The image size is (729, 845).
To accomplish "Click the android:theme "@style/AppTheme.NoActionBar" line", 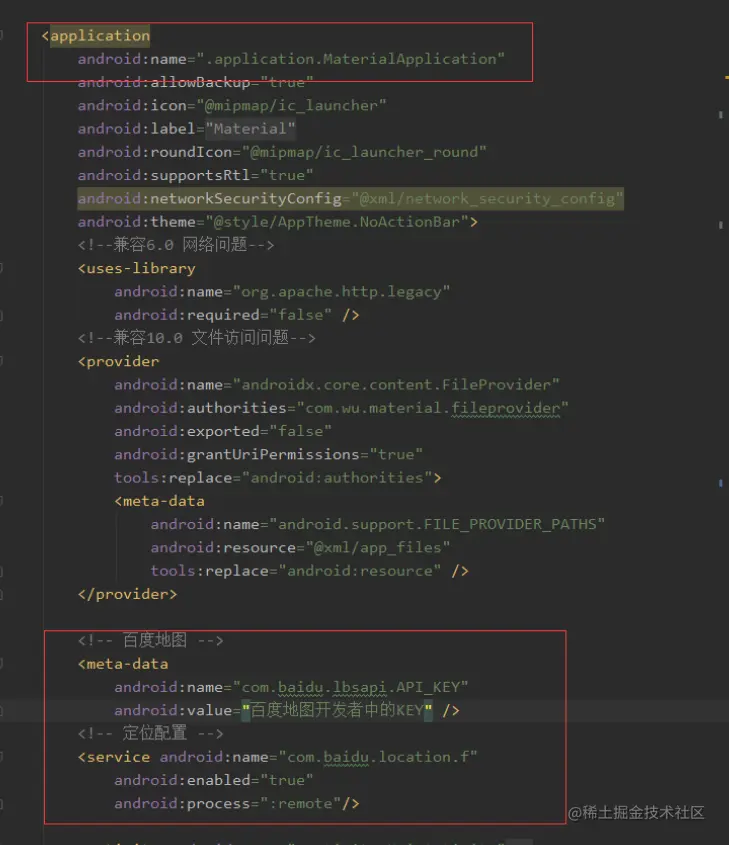I will (277, 222).
